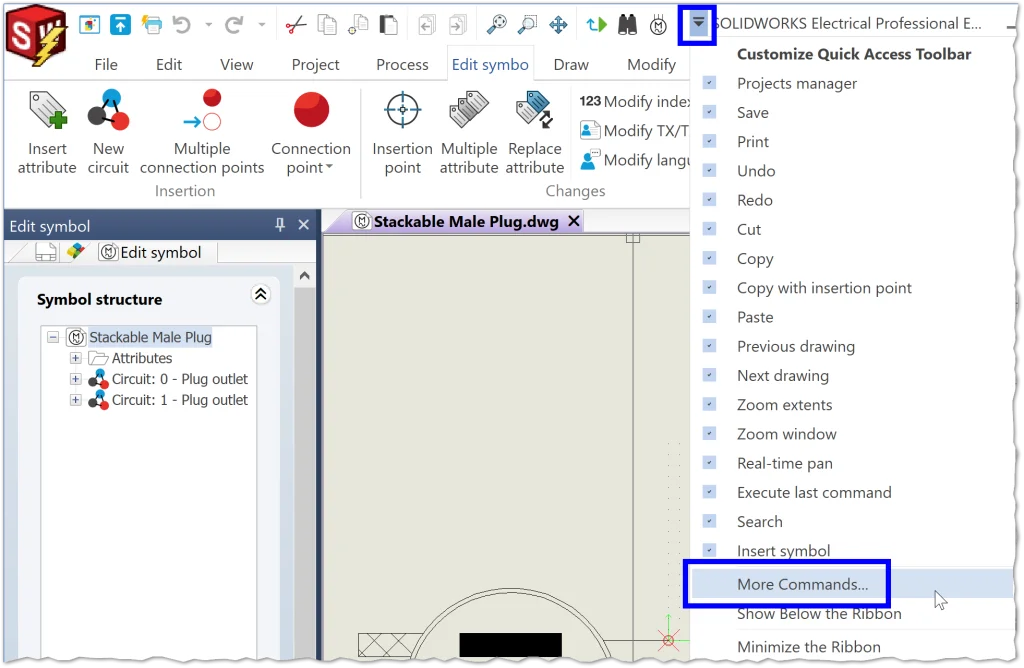Click Multiple attribute ribbon icon

[x=468, y=132]
